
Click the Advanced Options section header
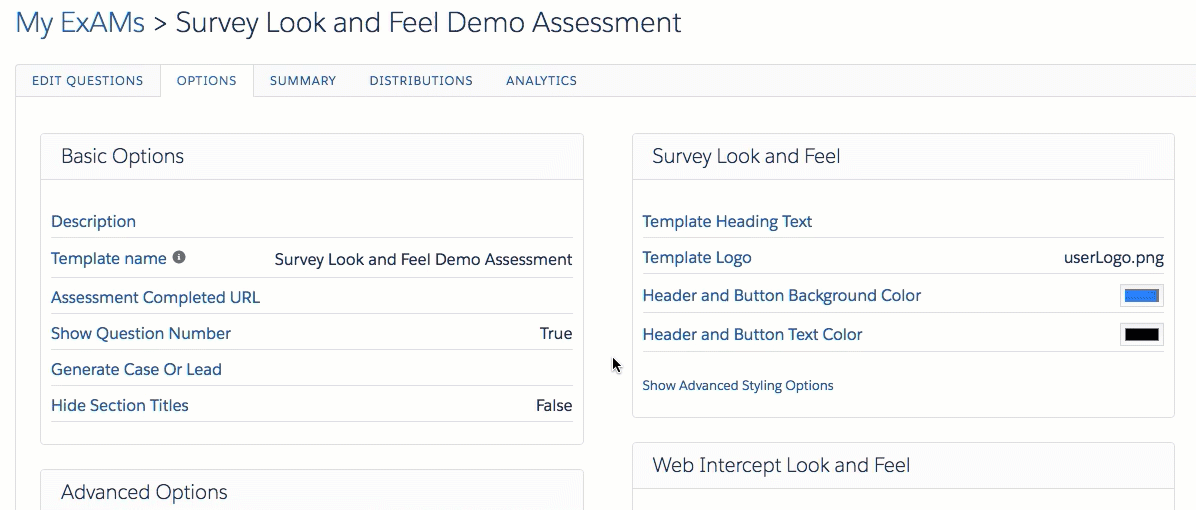coord(144,492)
